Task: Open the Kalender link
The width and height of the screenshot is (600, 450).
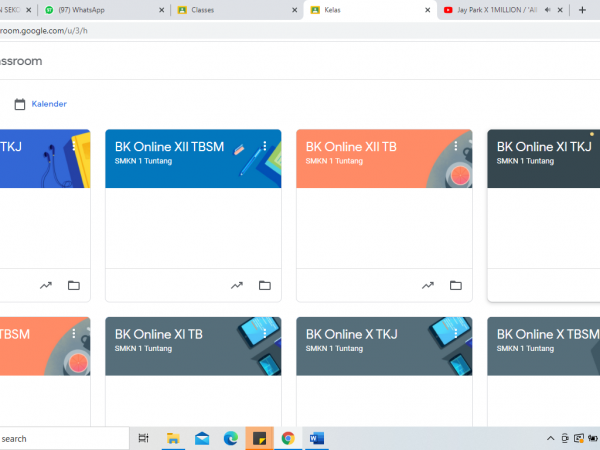Action: point(48,104)
